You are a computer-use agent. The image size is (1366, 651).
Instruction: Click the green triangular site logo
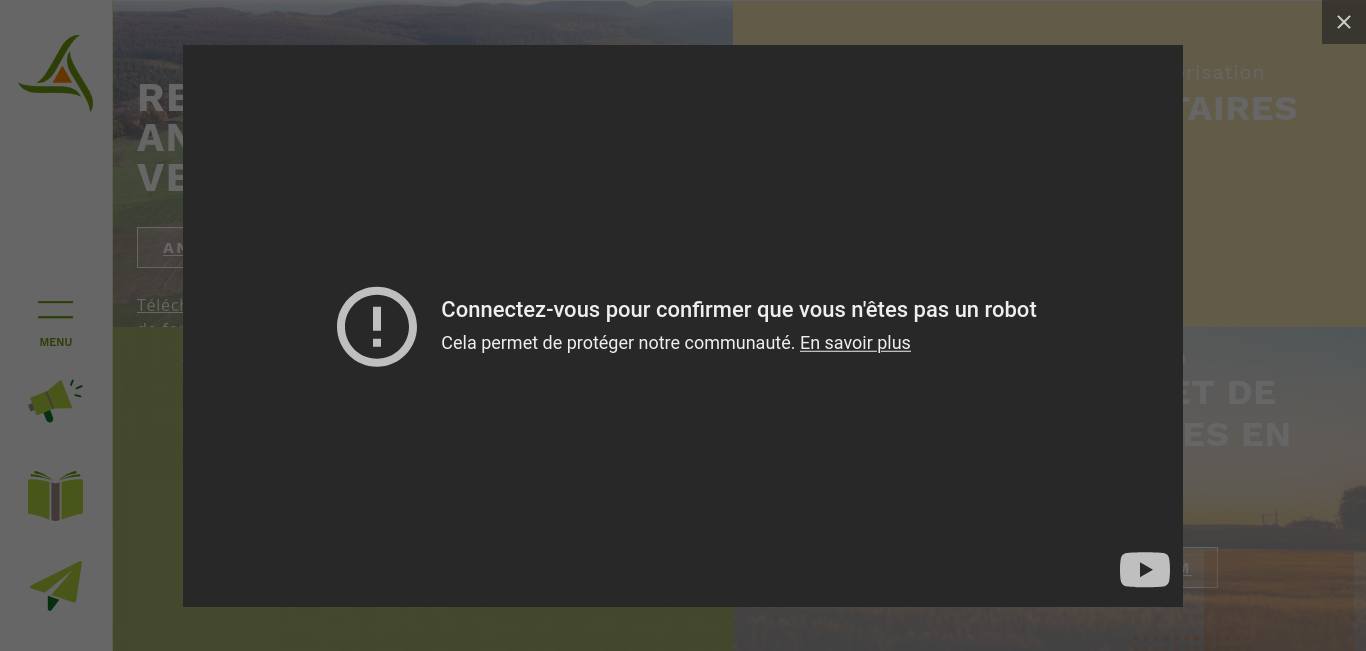56,73
